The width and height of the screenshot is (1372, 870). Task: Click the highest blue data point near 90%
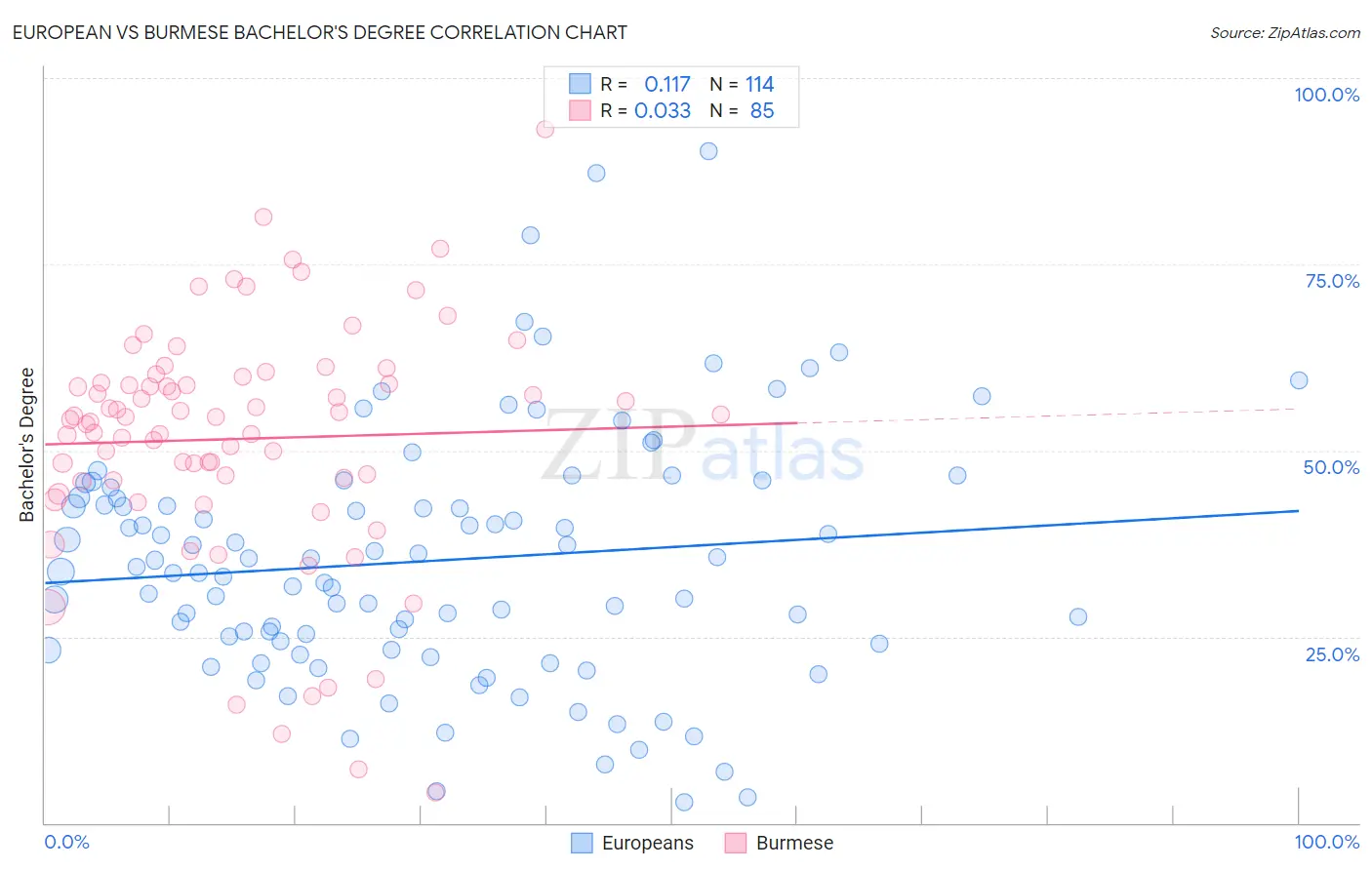tap(708, 151)
